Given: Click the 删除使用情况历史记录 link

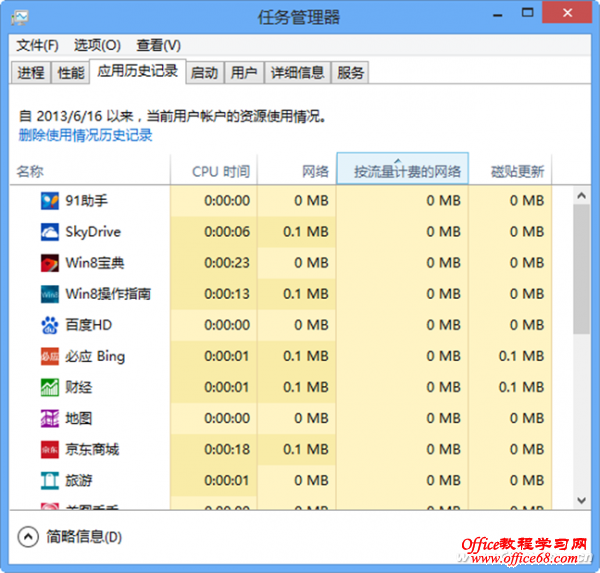Looking at the screenshot, I should (x=85, y=135).
